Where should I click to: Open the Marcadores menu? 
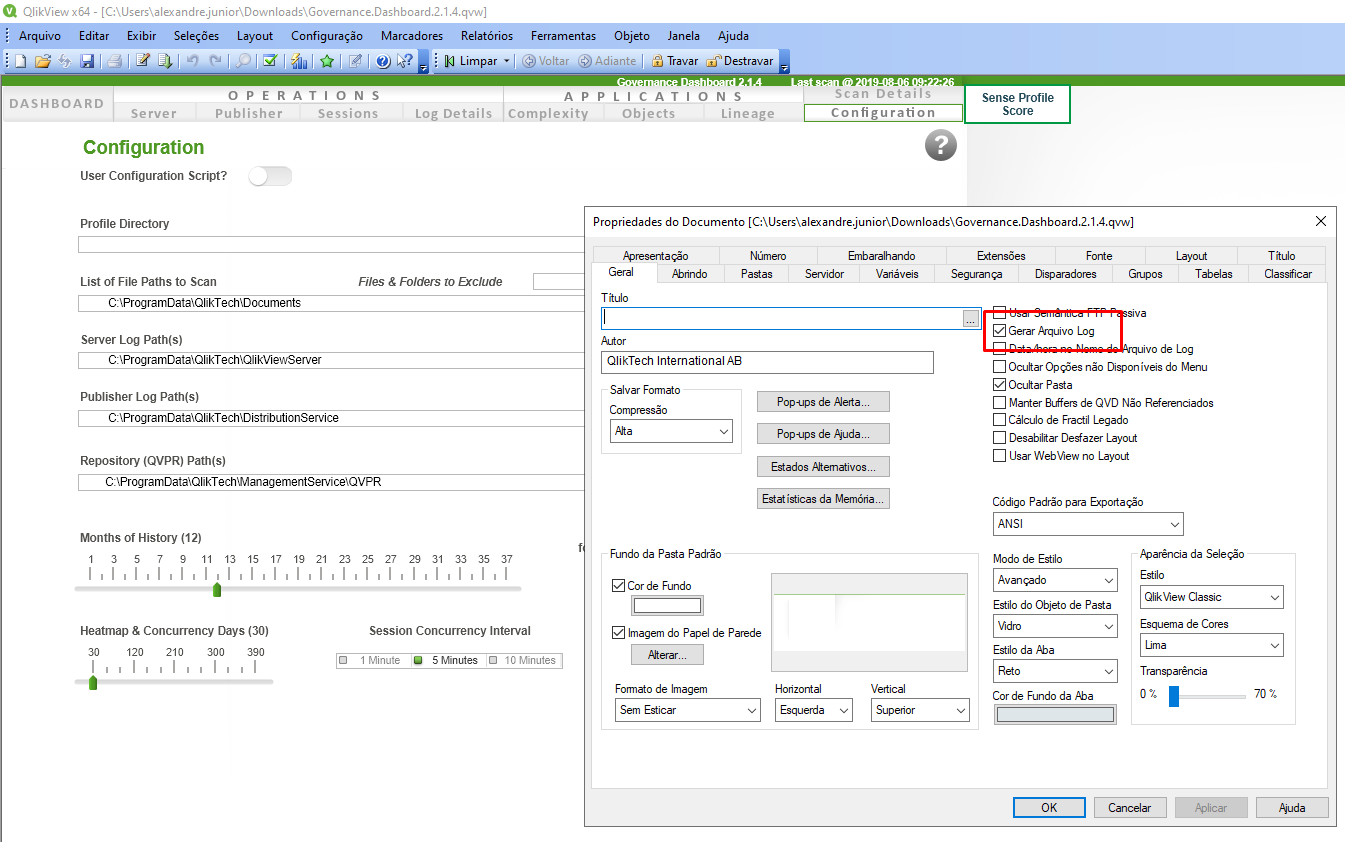click(411, 35)
